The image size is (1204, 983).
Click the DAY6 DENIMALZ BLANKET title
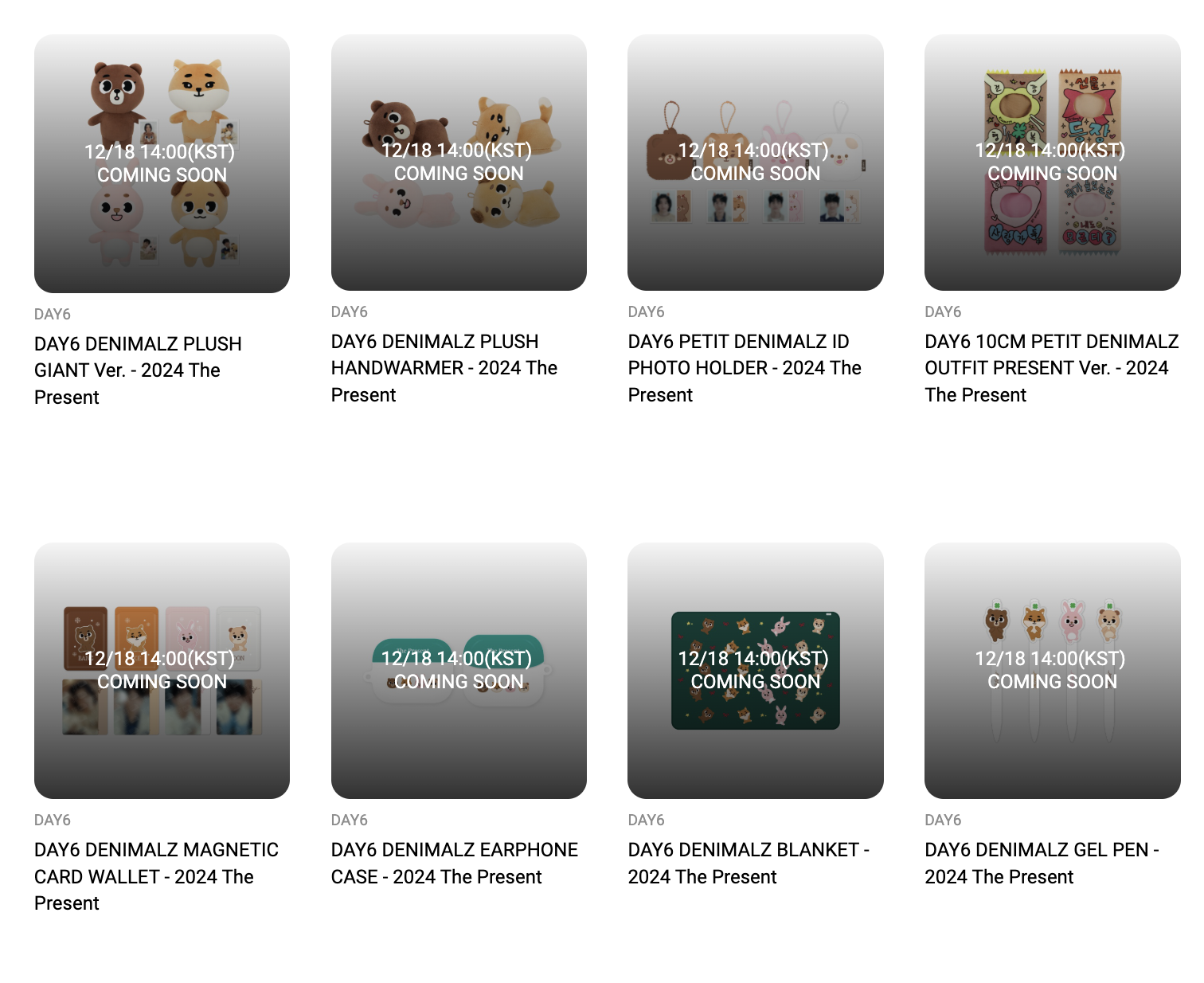(x=749, y=864)
